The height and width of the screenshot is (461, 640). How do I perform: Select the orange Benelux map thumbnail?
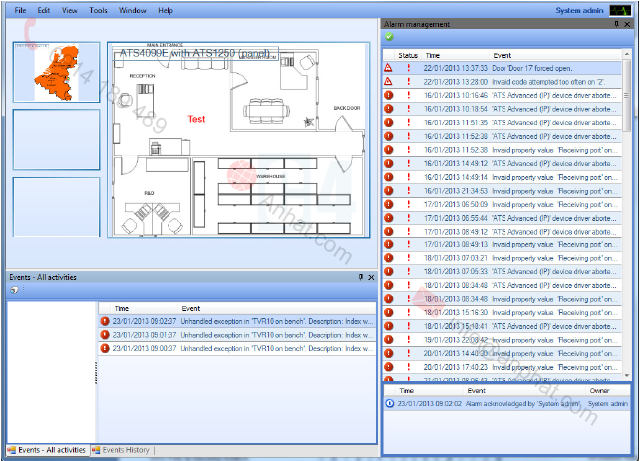56,72
